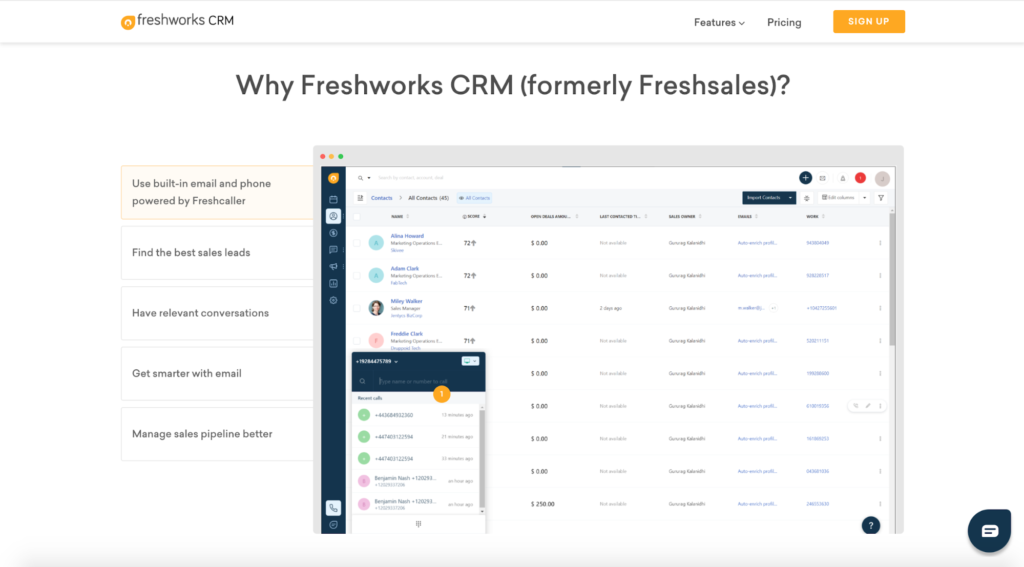Click the dialer search magnifier icon
The image size is (1024, 567).
[362, 381]
